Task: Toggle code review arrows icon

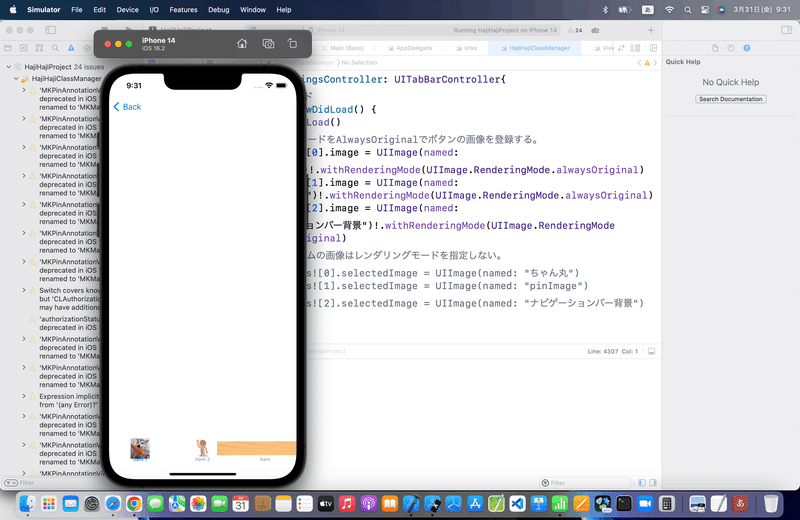Action: click(621, 48)
